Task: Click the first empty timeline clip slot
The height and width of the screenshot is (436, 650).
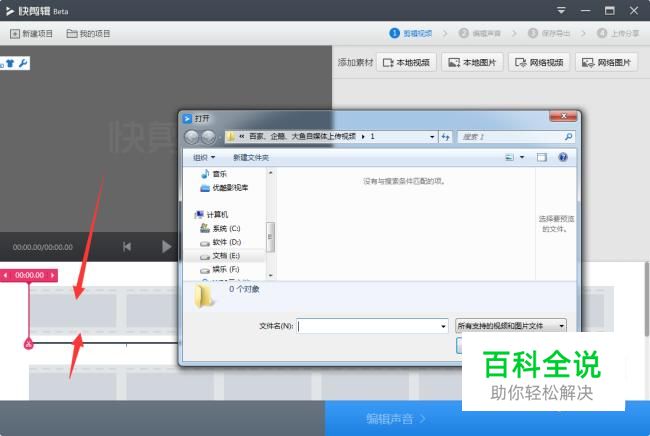Action: (73, 310)
